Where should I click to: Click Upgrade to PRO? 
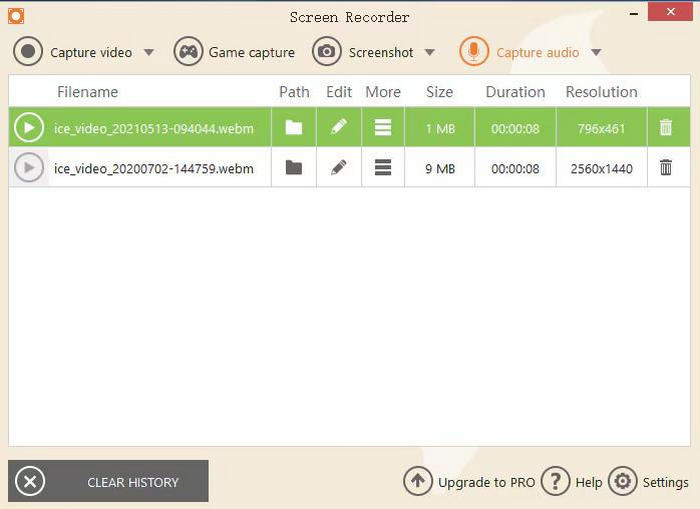[x=470, y=482]
